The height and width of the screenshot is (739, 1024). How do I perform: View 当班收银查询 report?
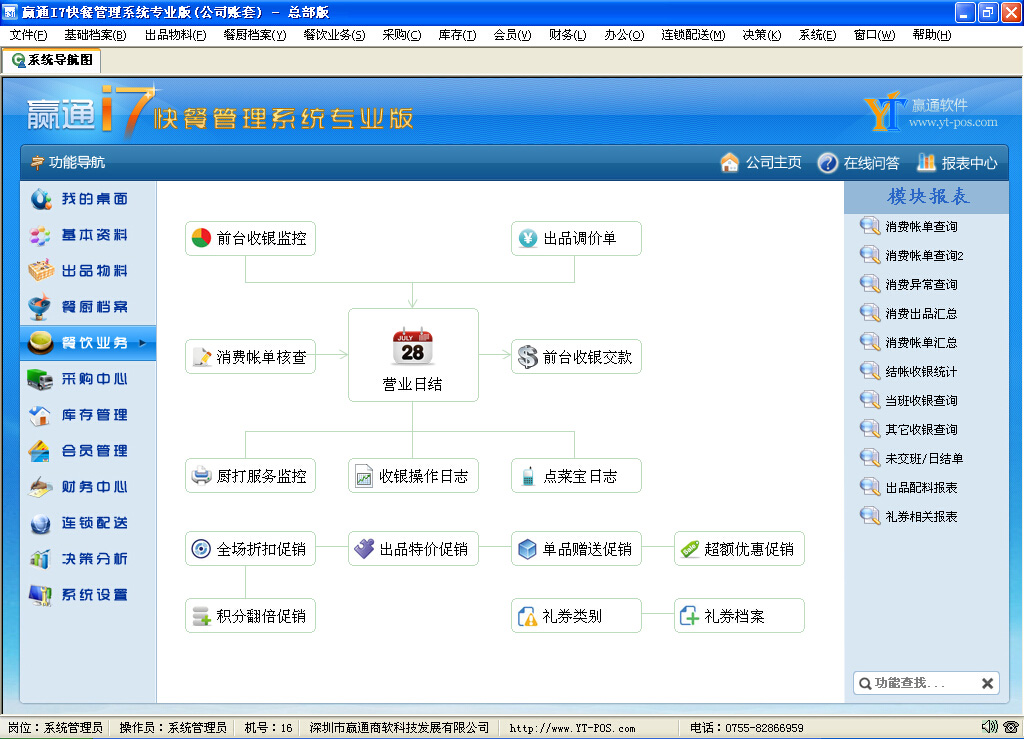point(921,401)
